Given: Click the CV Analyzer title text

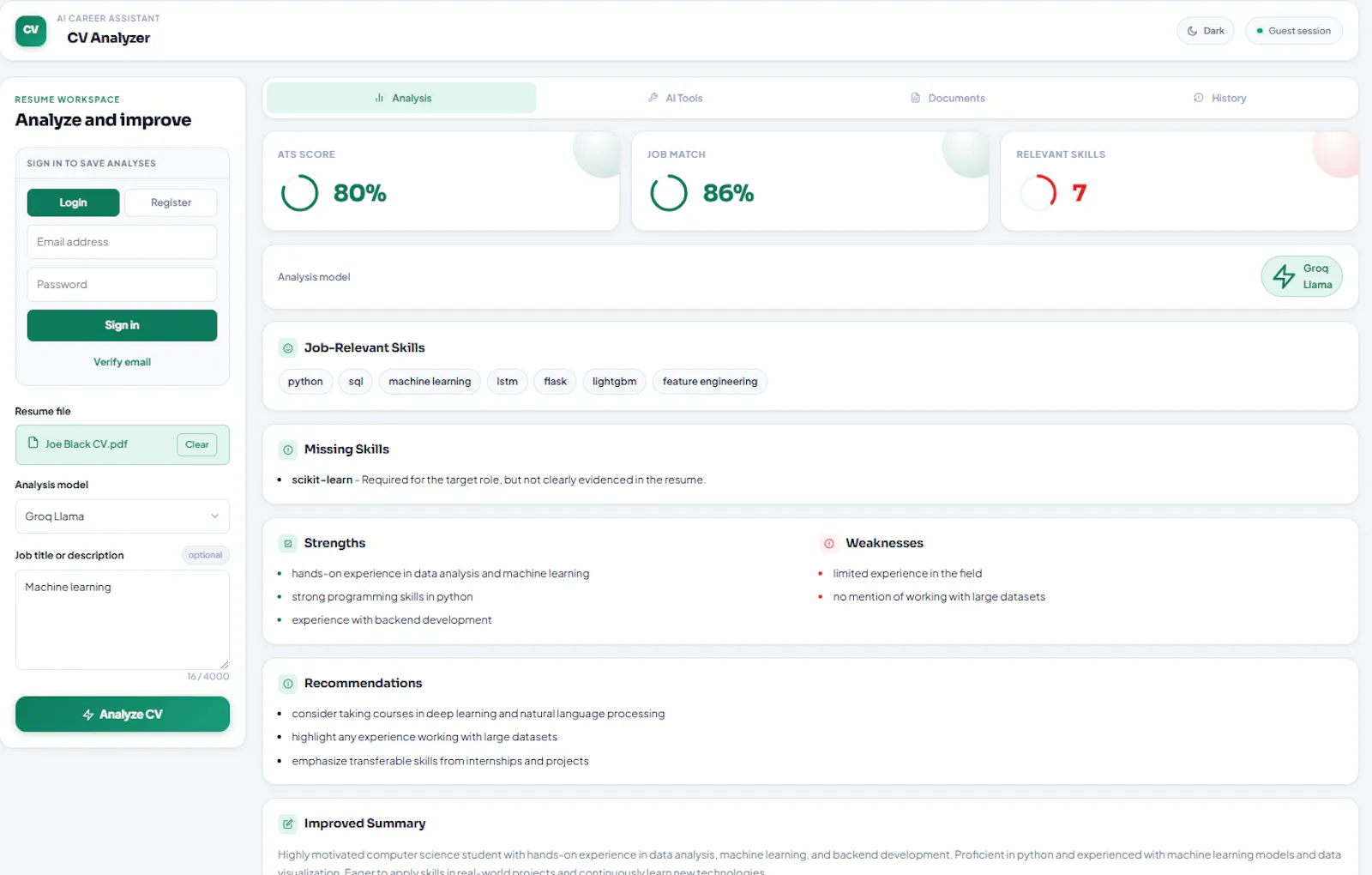Looking at the screenshot, I should click(108, 38).
